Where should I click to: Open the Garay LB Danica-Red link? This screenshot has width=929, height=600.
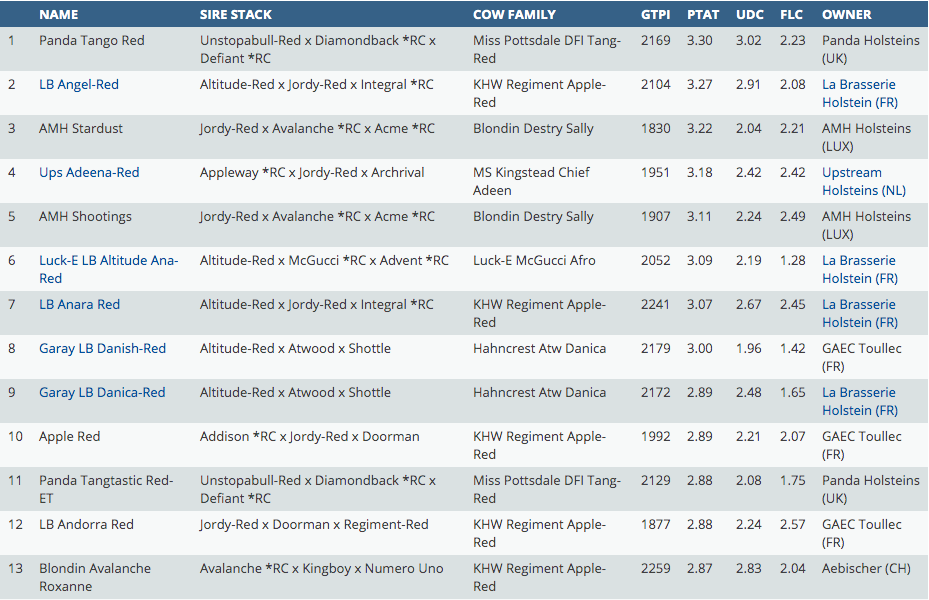pyautogui.click(x=102, y=393)
